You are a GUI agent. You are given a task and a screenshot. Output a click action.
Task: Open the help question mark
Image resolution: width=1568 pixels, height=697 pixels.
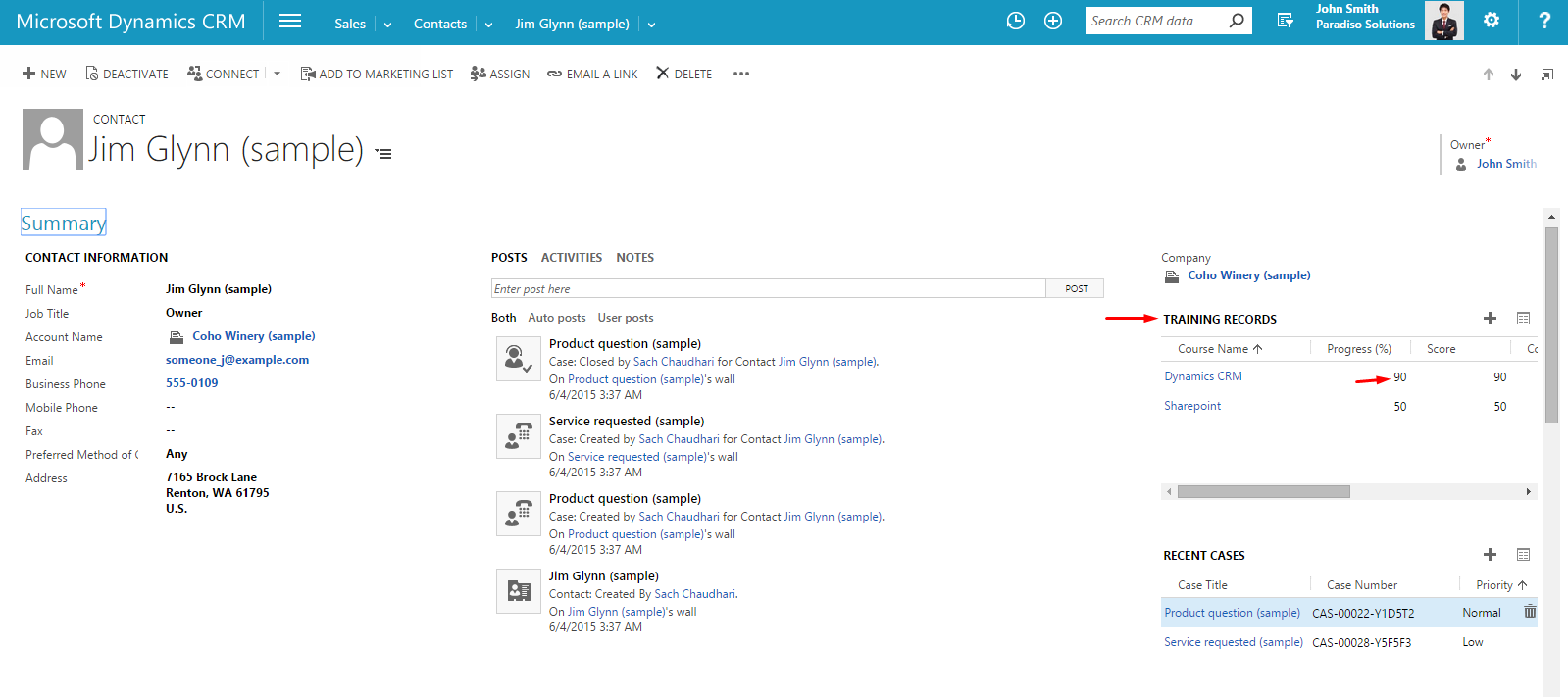point(1544,20)
